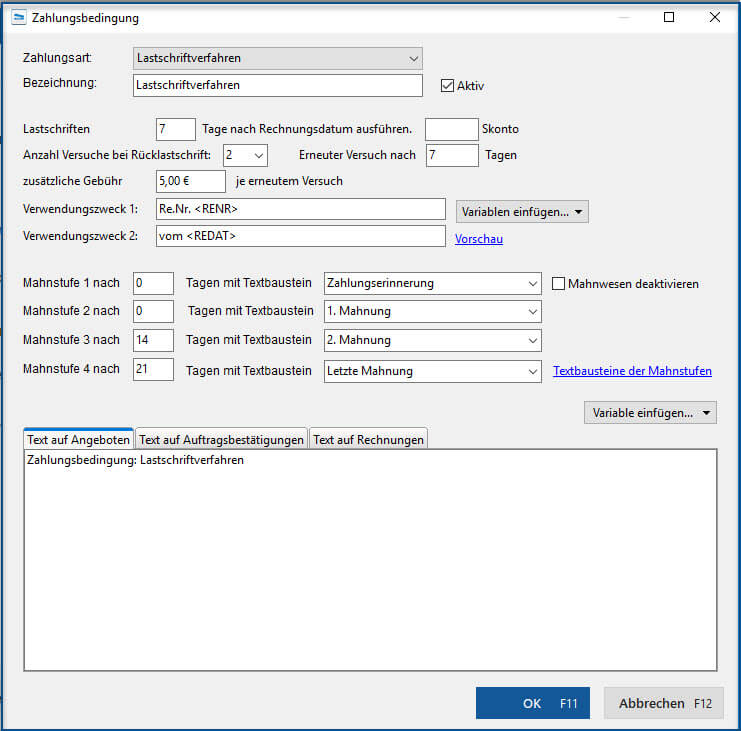
Task: Select the Text auf Angeboten tab
Action: 78,439
